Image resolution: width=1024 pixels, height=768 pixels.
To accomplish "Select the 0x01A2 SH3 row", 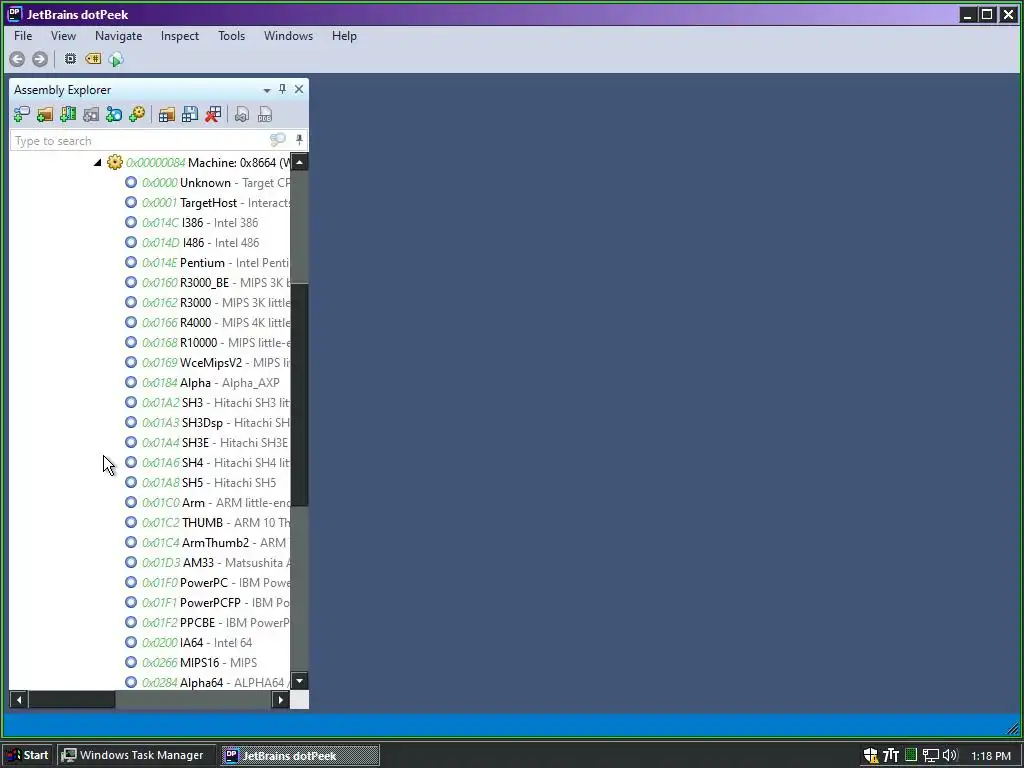I will 208,403.
